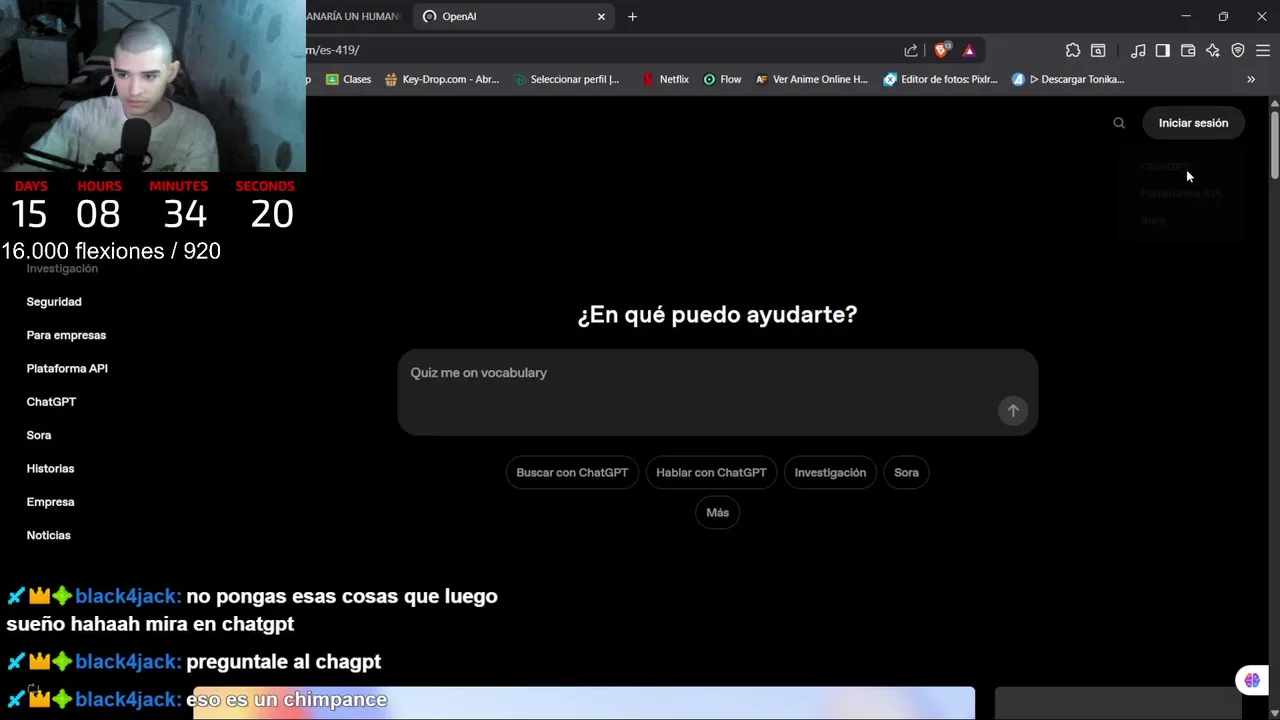Open Seguridad in the sidebar menu
This screenshot has width=1280, height=720.
54,302
